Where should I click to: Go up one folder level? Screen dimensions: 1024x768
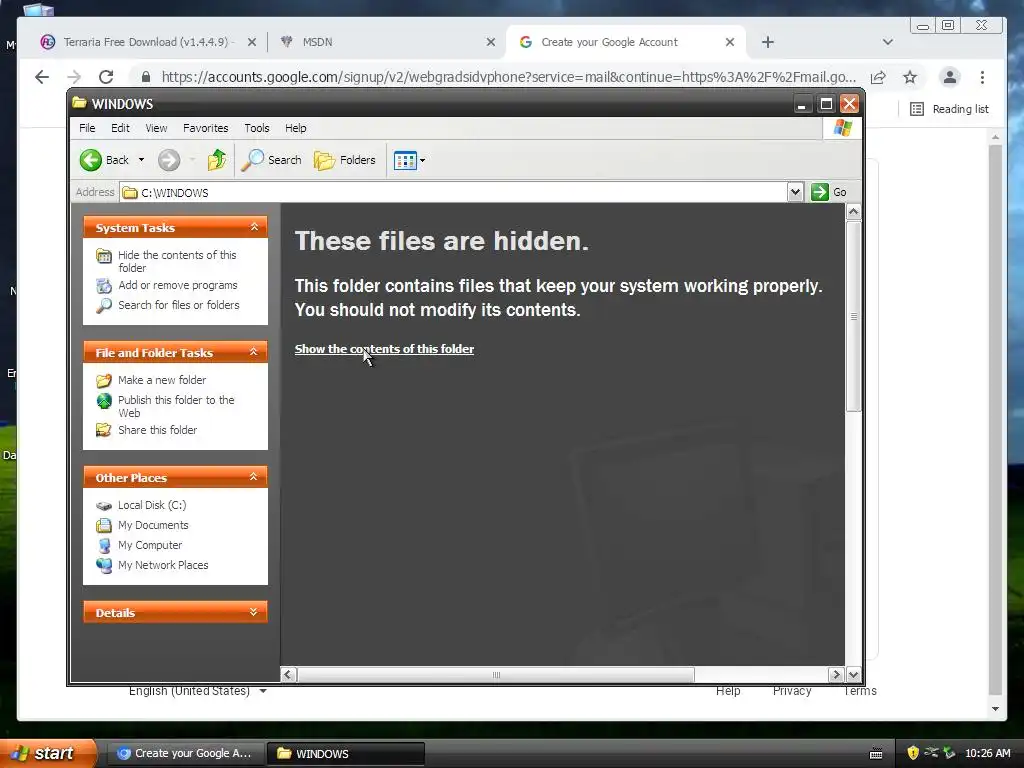pos(216,160)
